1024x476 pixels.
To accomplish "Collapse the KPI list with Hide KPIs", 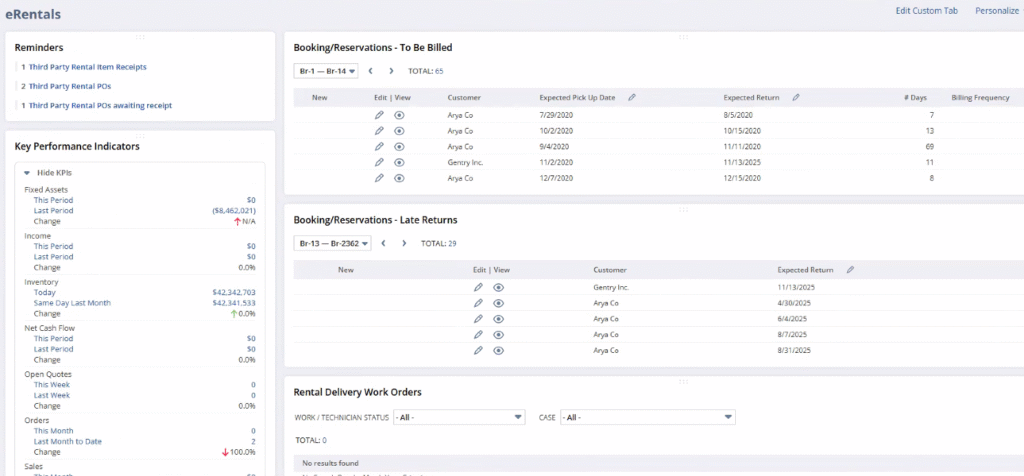I will [53, 173].
